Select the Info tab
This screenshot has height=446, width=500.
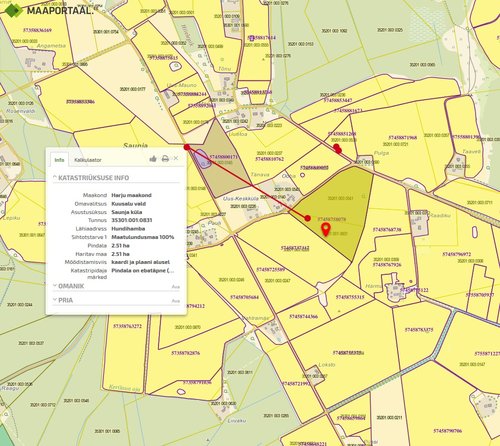pyautogui.click(x=59, y=160)
